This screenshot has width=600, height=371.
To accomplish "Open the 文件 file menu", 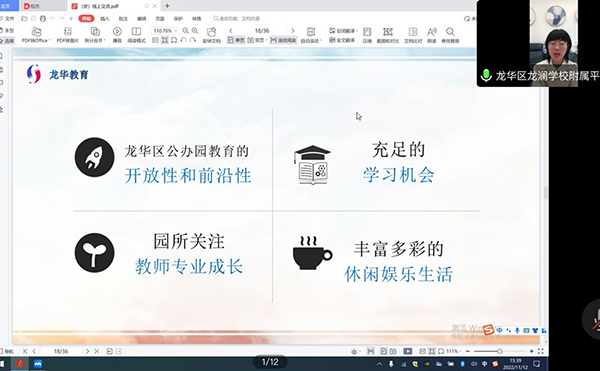I will tap(8, 18).
